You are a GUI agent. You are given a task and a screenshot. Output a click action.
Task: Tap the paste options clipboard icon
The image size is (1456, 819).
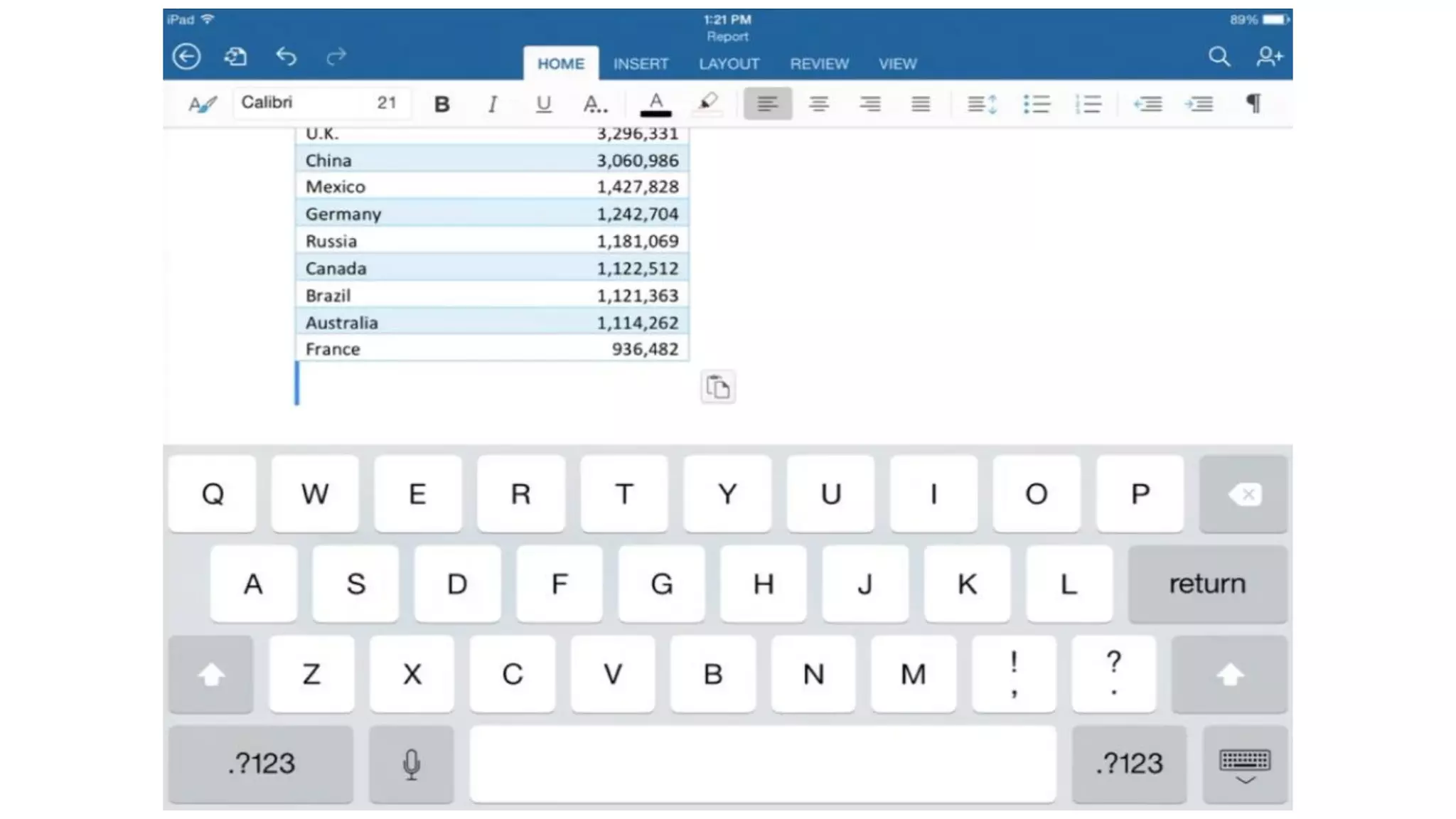(x=717, y=387)
